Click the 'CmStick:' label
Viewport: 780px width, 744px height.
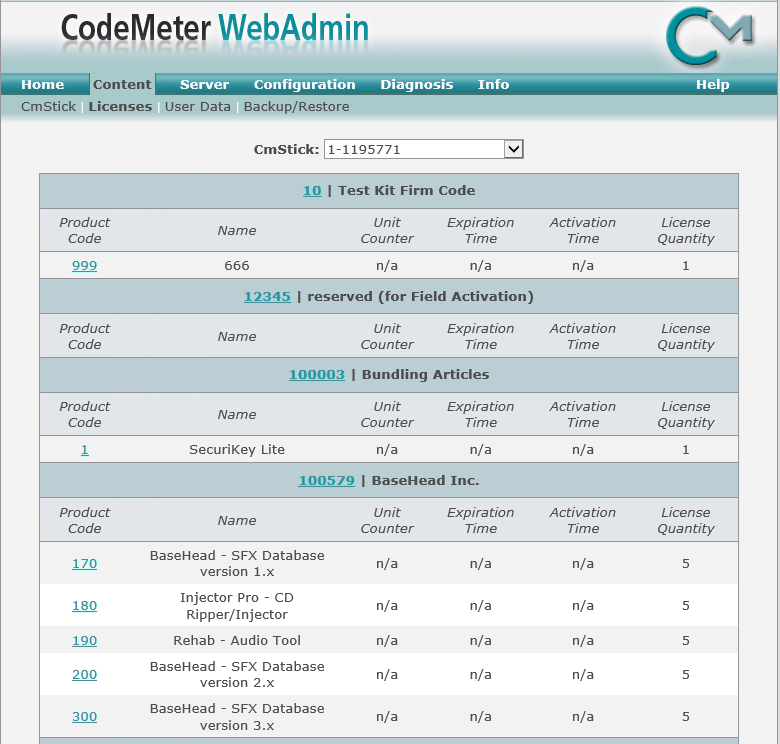coord(287,149)
